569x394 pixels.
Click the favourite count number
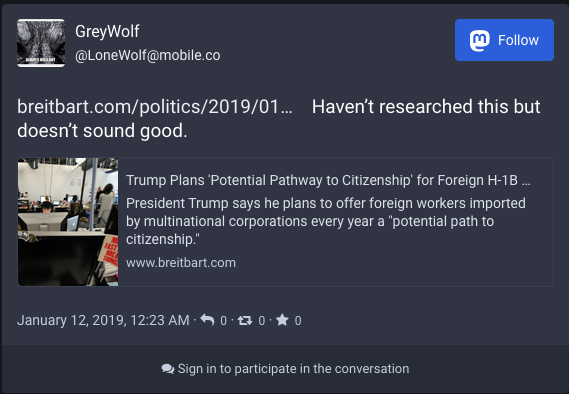point(298,320)
